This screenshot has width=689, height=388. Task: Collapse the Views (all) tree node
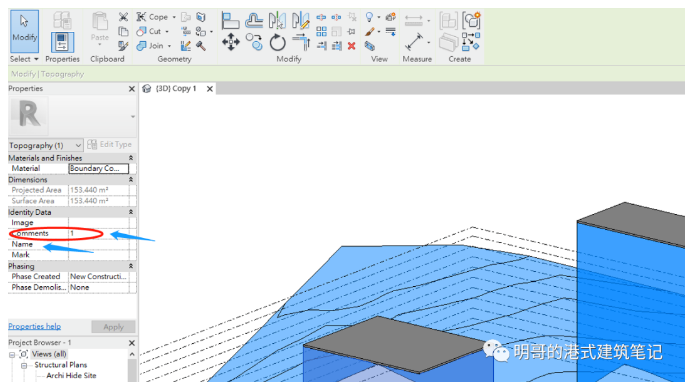[12, 355]
